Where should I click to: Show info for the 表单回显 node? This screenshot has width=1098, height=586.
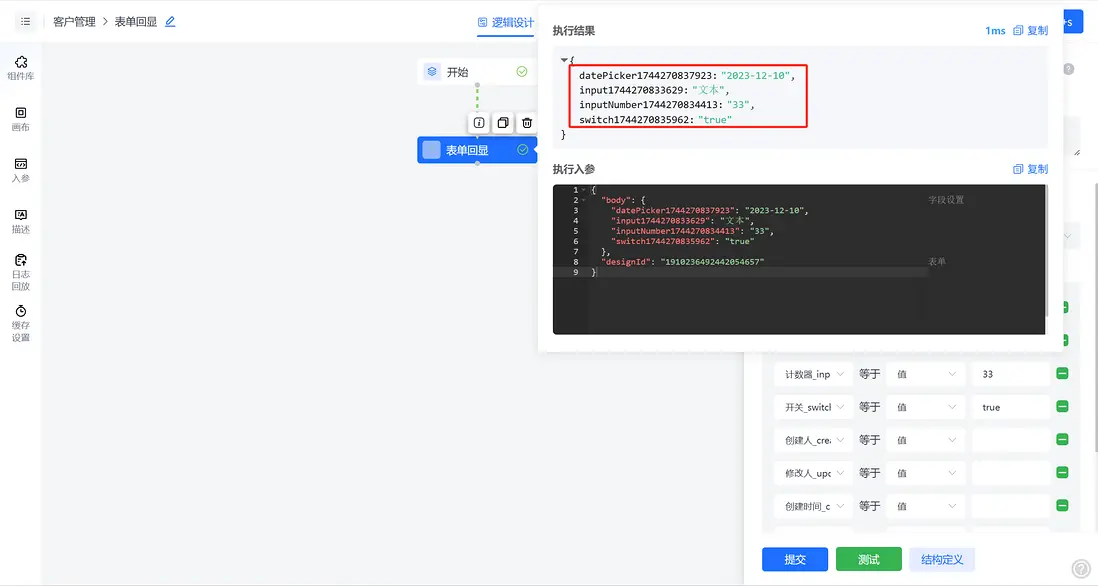click(x=479, y=123)
